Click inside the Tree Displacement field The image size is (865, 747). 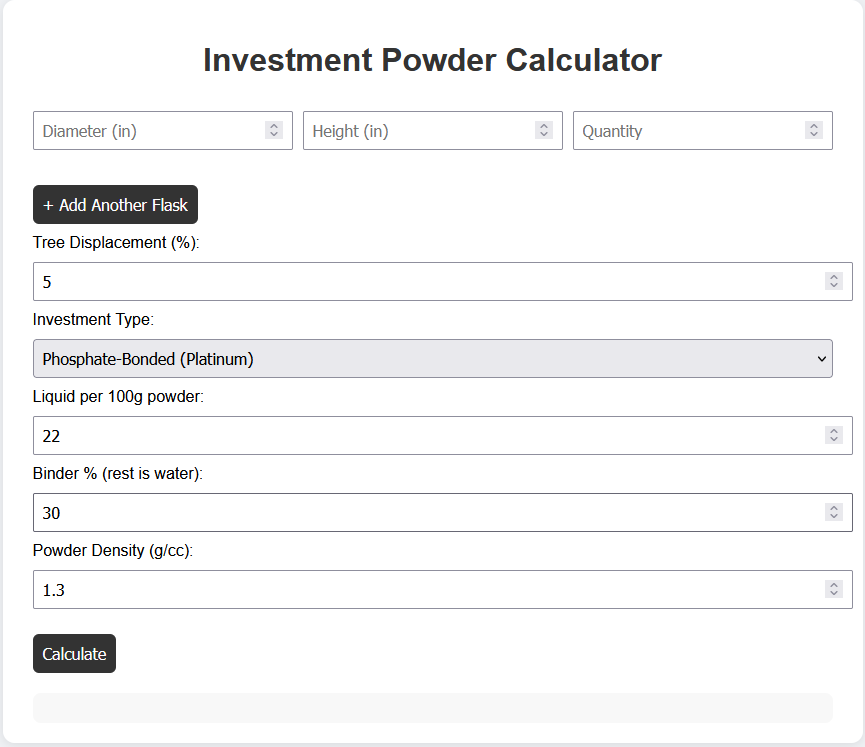(400, 281)
